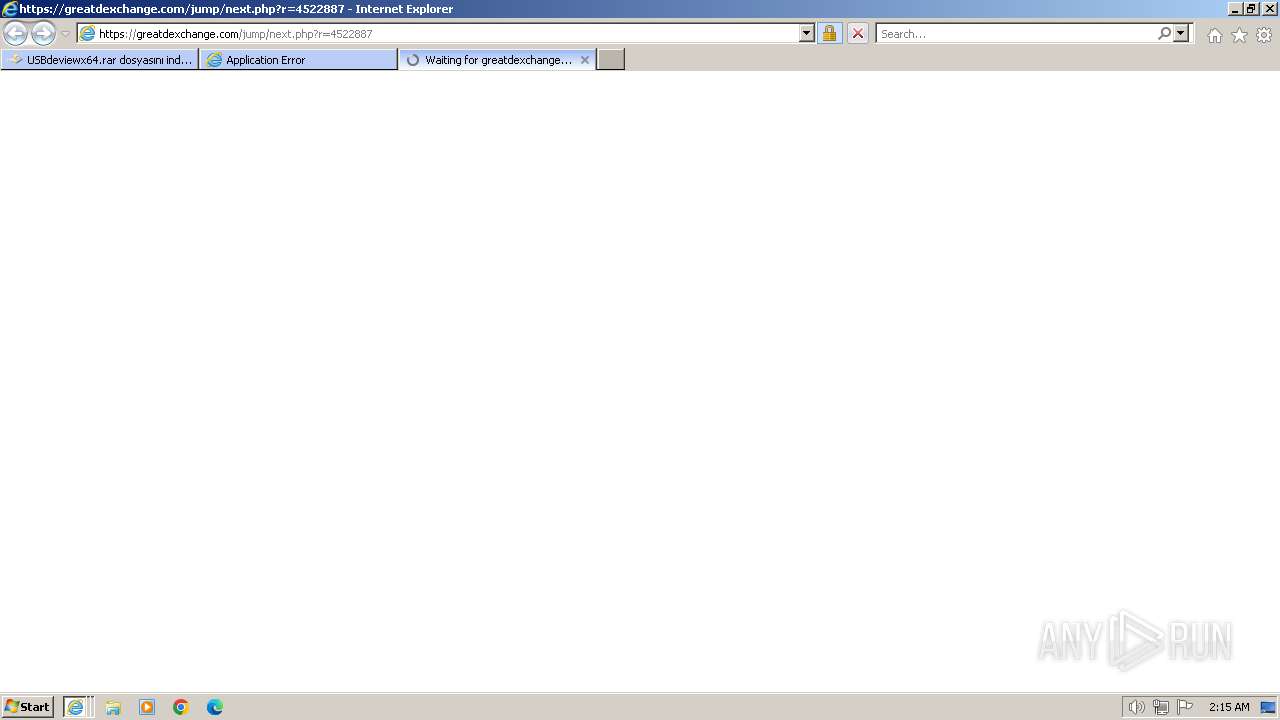This screenshot has height=720, width=1280.
Task: Switch to USBdeviewx64.rar tab
Action: (x=100, y=60)
